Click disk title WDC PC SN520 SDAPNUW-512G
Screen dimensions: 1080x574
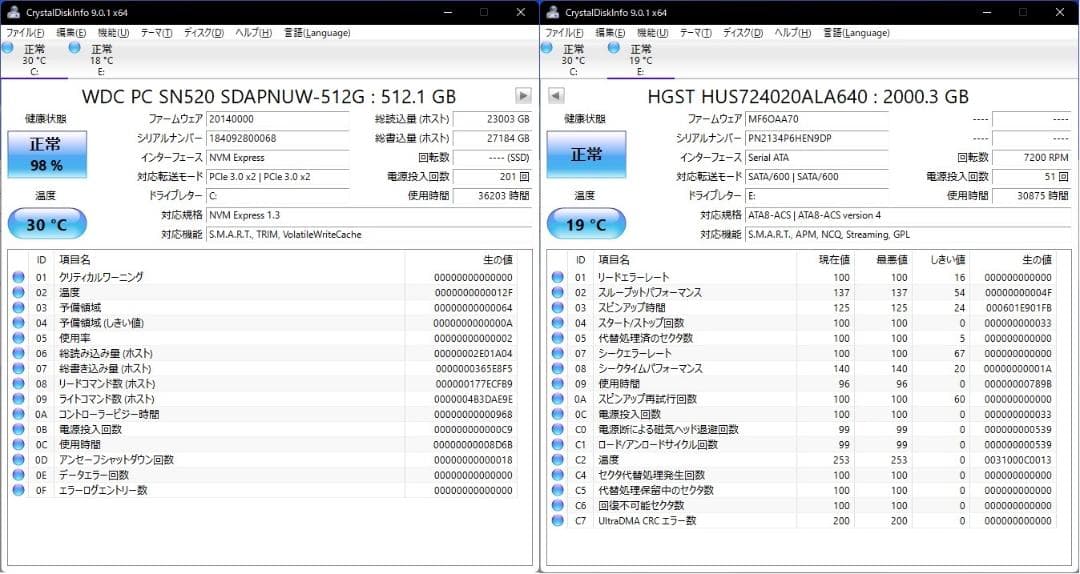click(269, 96)
